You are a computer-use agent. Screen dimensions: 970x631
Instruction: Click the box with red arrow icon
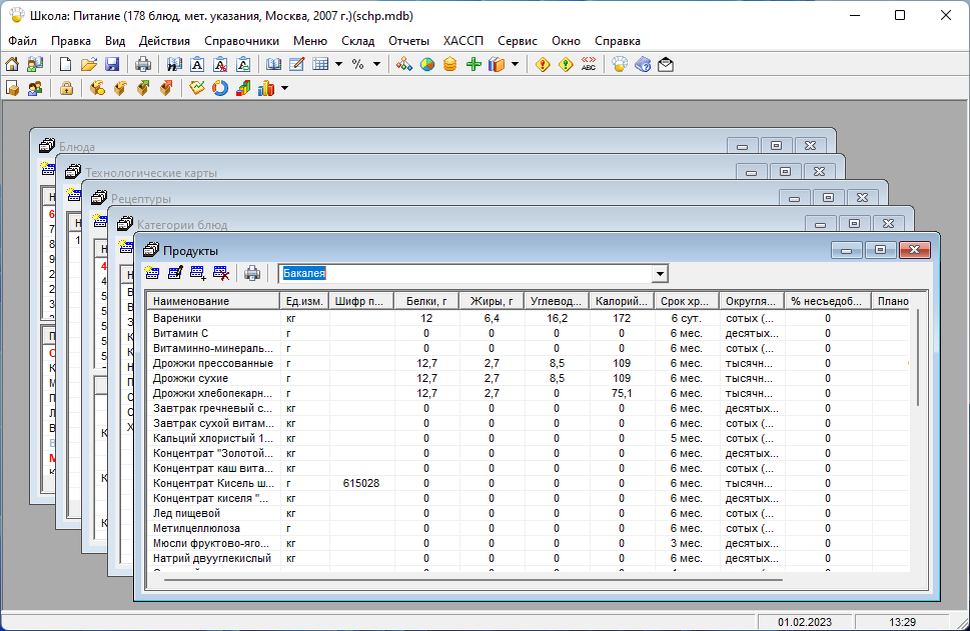click(166, 88)
